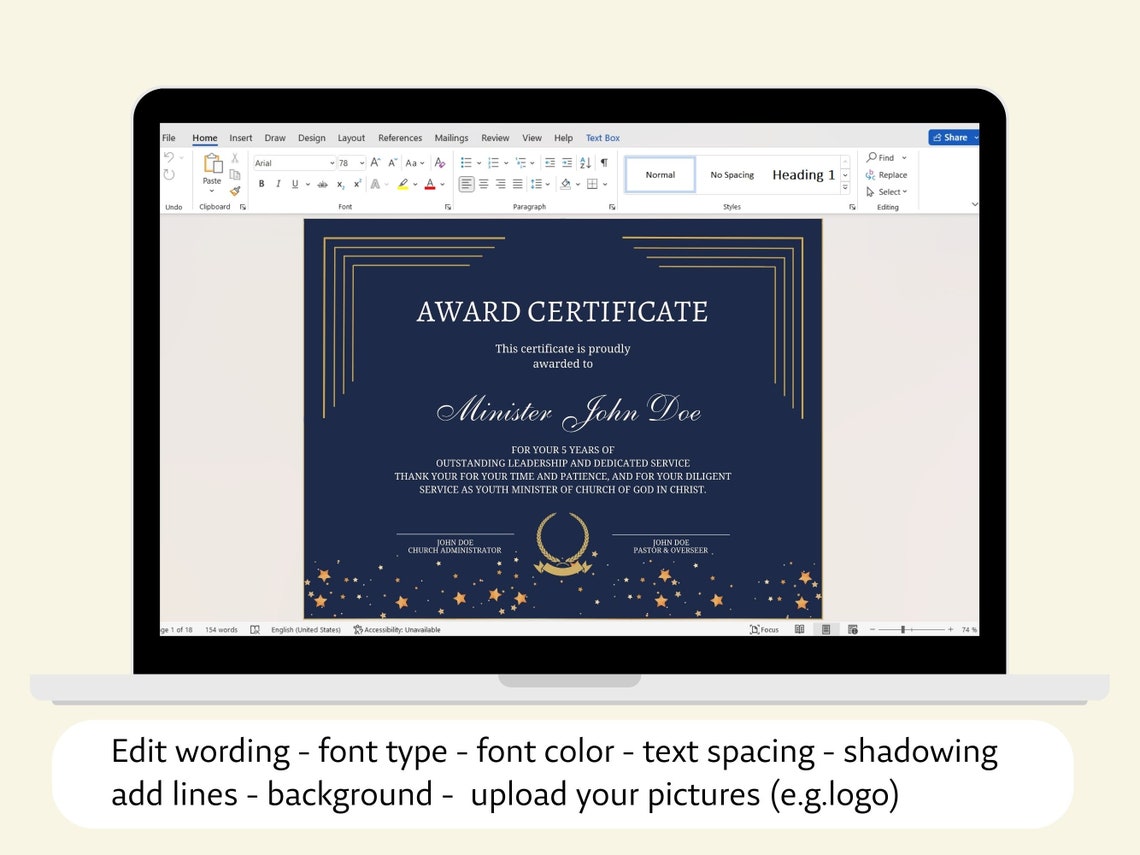The width and height of the screenshot is (1140, 855).
Task: Toggle underline formatting
Action: pyautogui.click(x=294, y=184)
